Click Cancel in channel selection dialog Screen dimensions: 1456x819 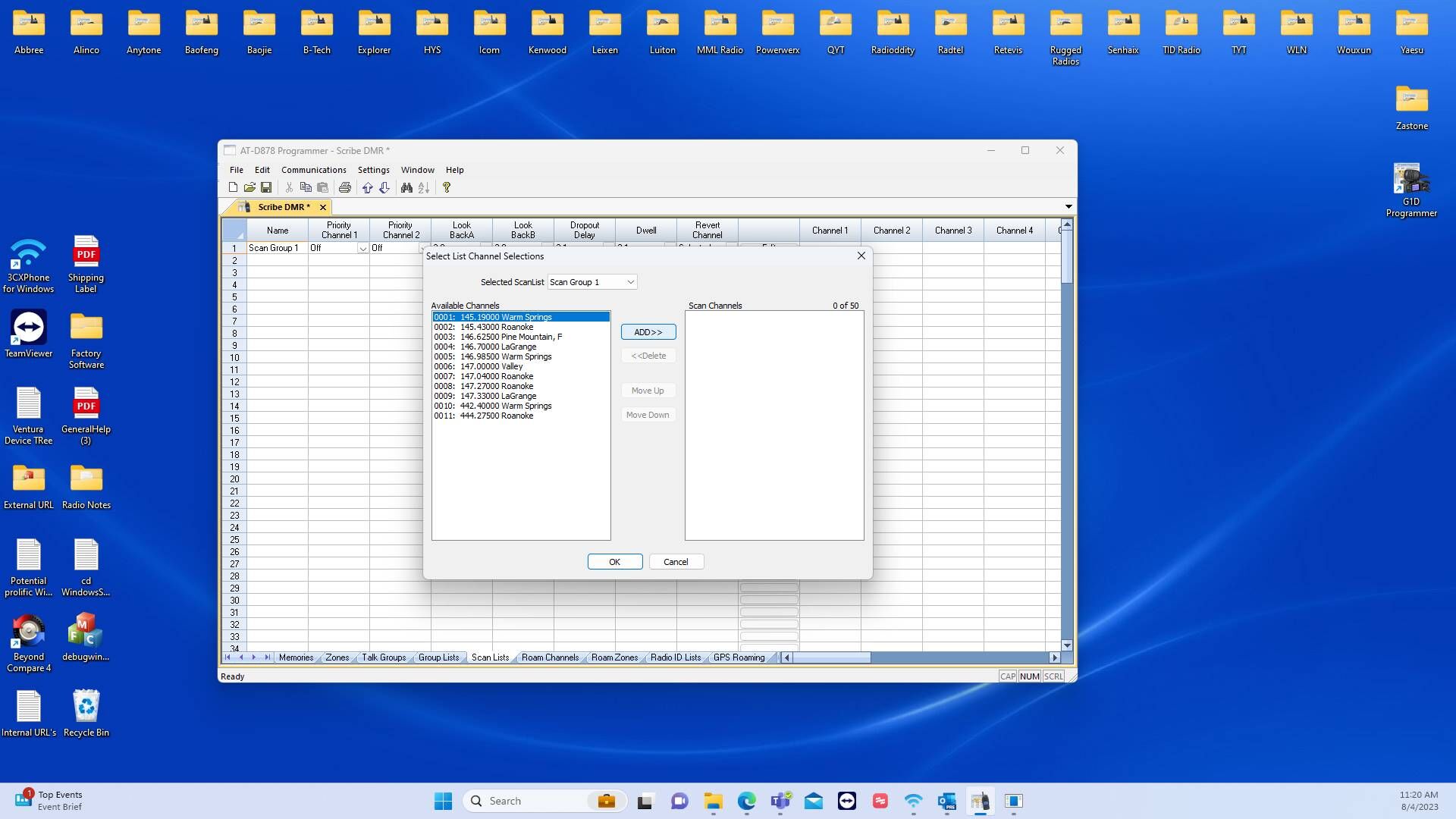click(x=676, y=562)
